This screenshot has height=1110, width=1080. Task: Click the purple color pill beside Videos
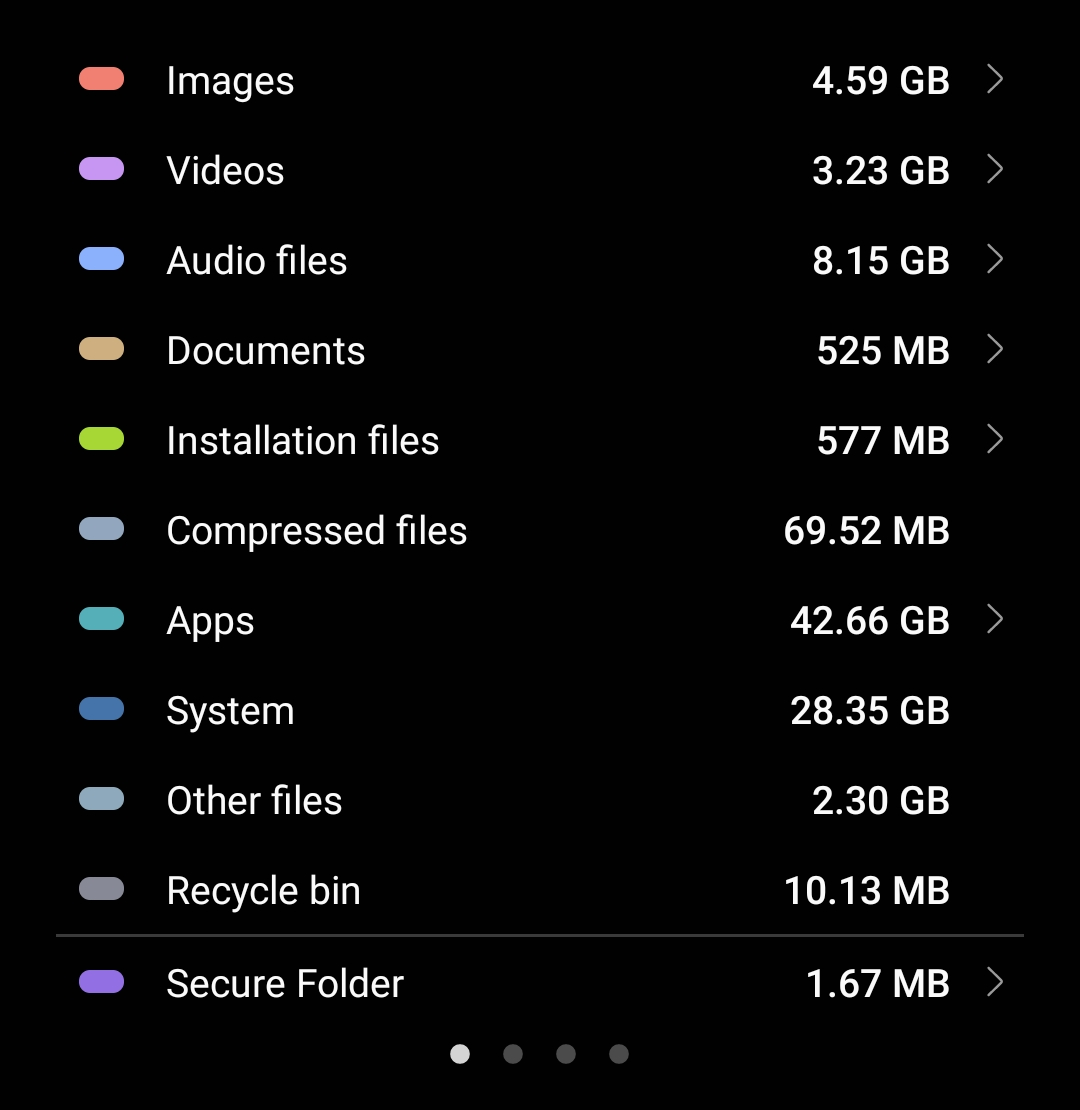tap(101, 169)
